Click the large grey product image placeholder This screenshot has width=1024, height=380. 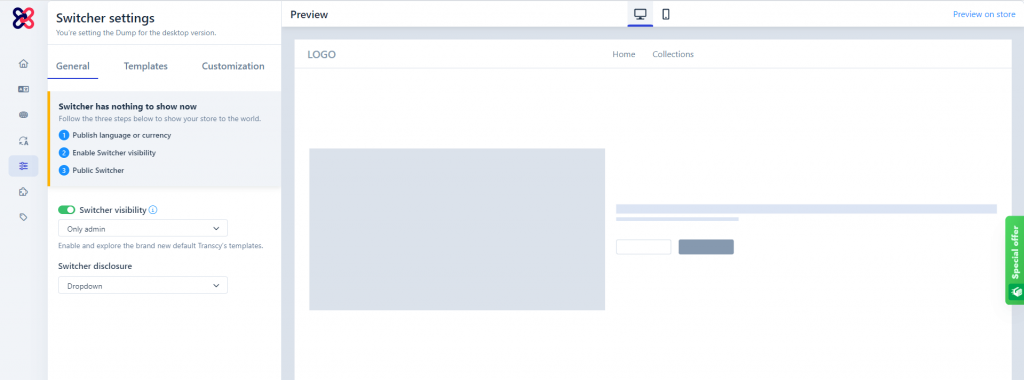457,229
